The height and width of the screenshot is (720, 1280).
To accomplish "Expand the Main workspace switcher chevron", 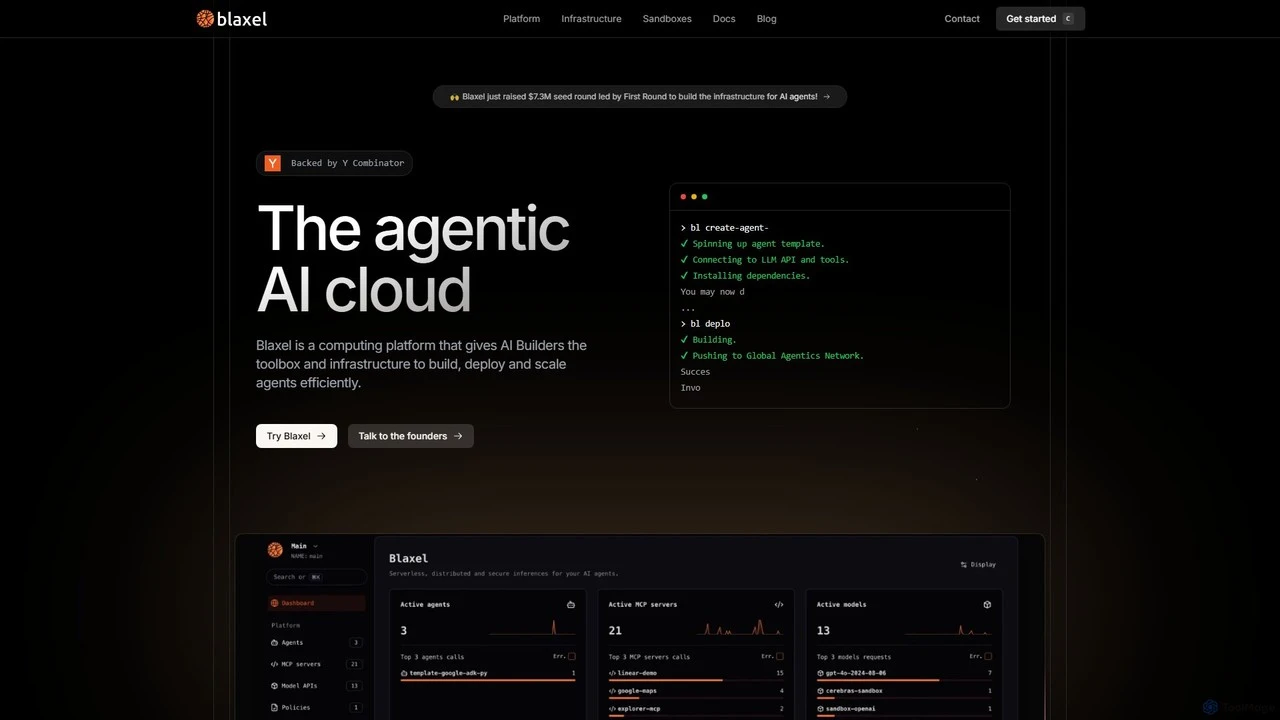I will [x=315, y=546].
